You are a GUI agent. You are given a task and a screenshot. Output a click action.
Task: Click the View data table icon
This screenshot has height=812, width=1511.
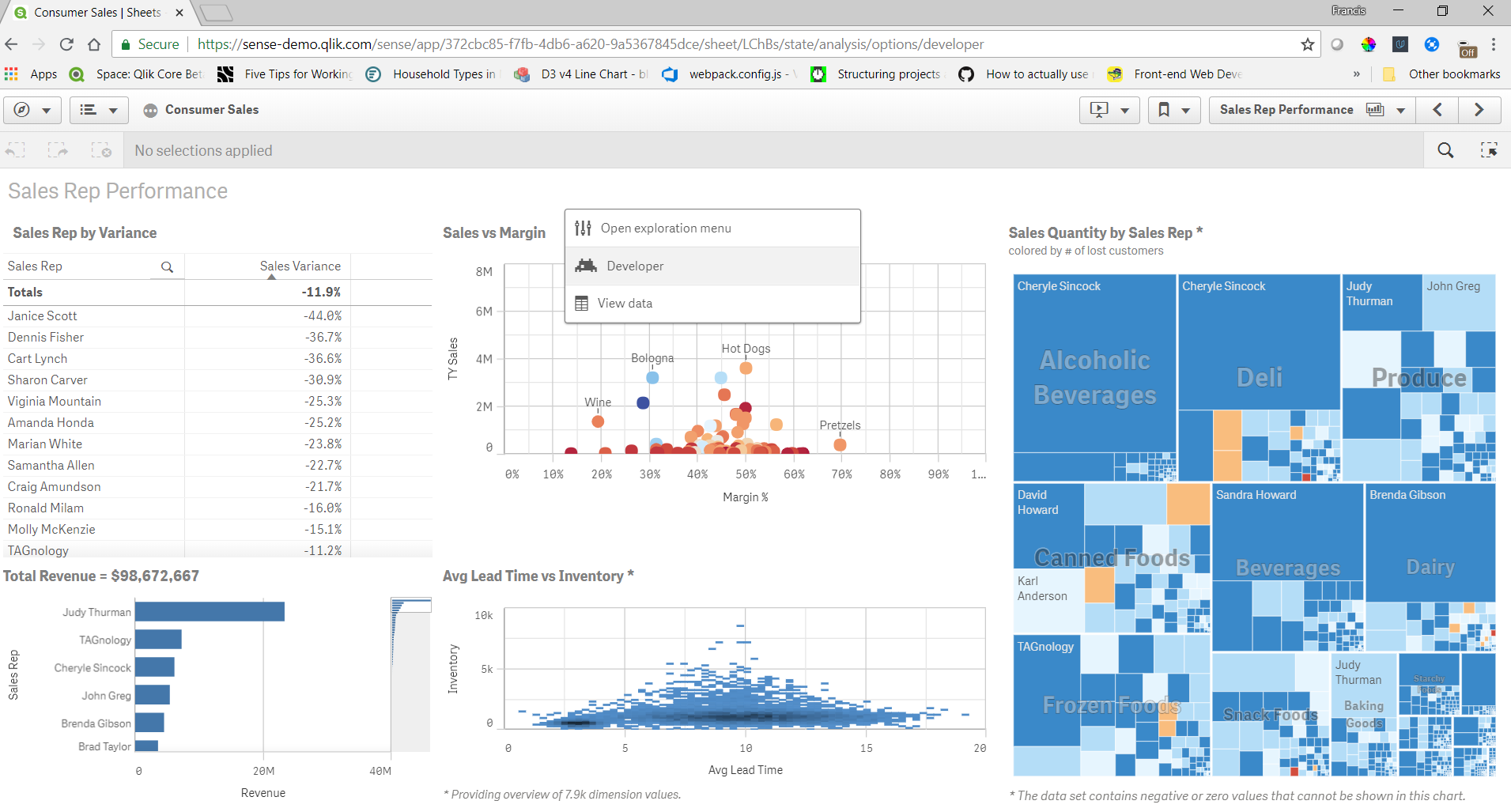(x=581, y=304)
